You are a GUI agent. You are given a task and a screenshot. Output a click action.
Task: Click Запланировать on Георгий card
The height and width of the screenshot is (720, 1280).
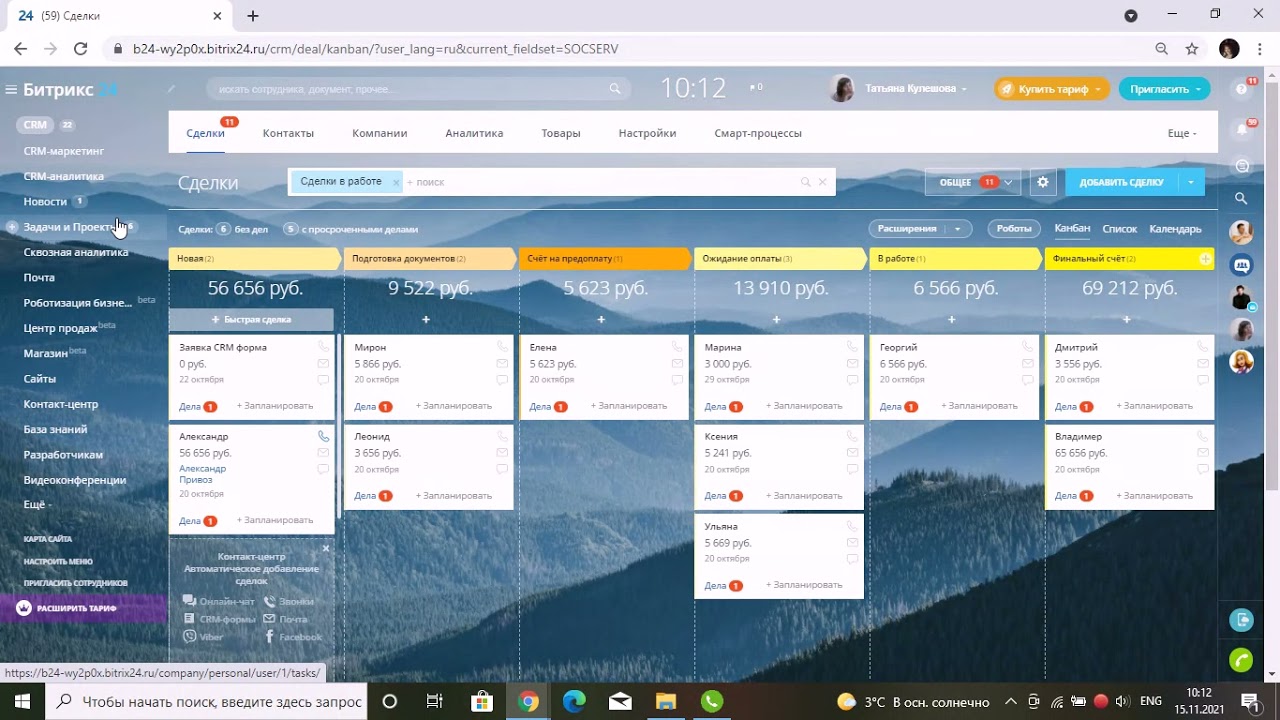[x=979, y=406]
